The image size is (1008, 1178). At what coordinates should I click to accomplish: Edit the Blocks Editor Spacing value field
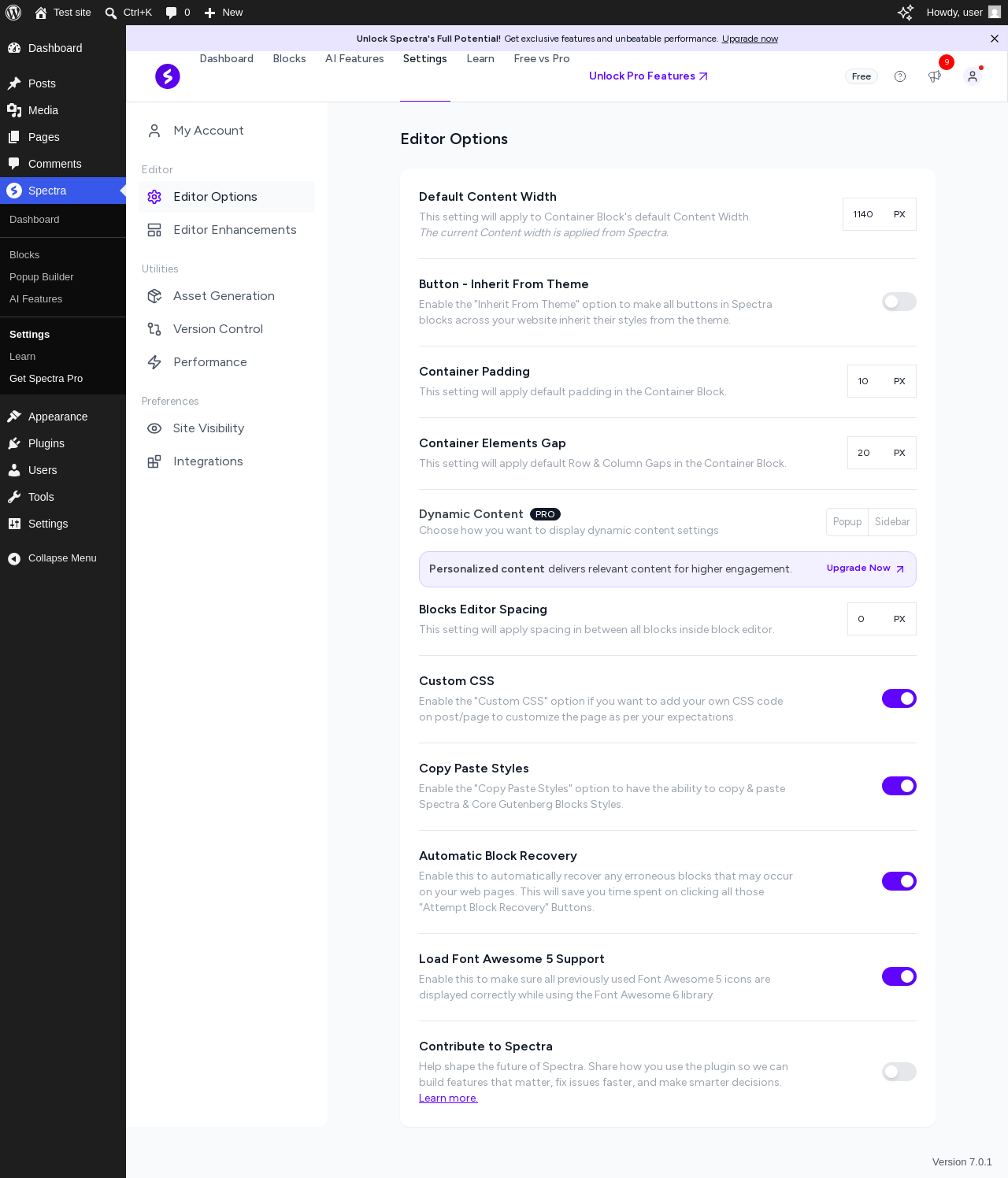click(866, 619)
